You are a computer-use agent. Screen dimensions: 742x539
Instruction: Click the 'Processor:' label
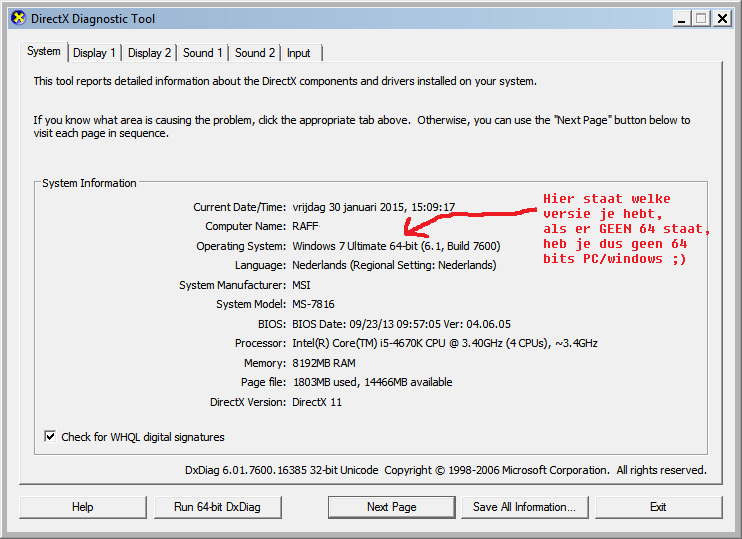click(x=260, y=343)
